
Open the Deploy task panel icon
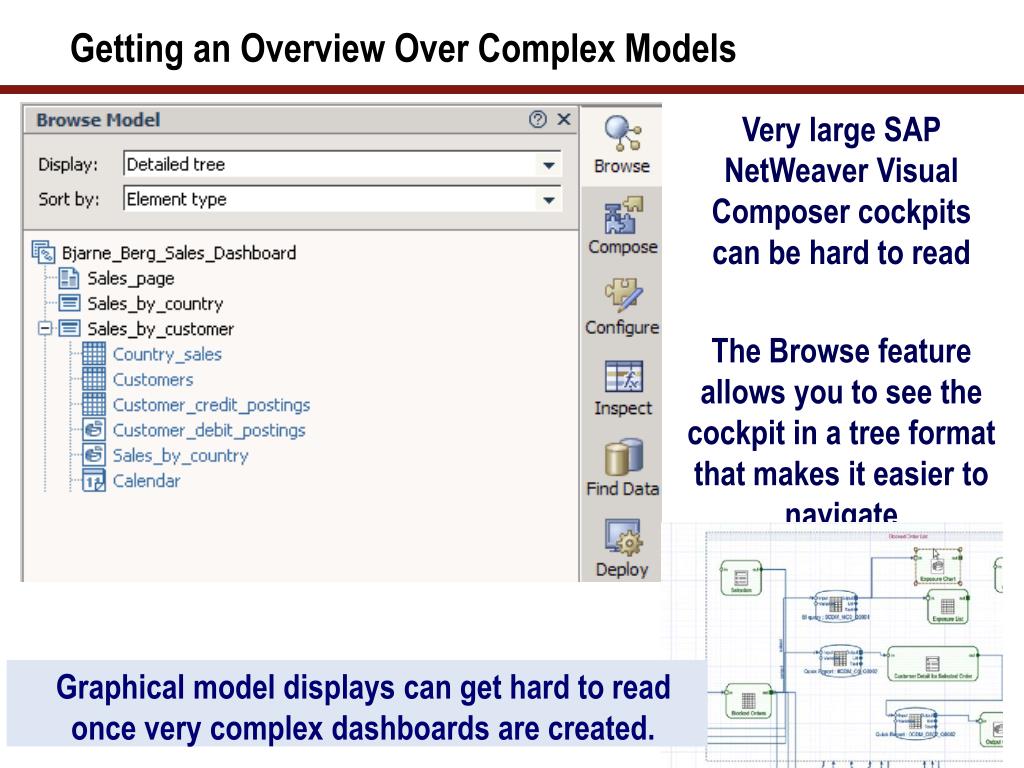click(x=622, y=537)
